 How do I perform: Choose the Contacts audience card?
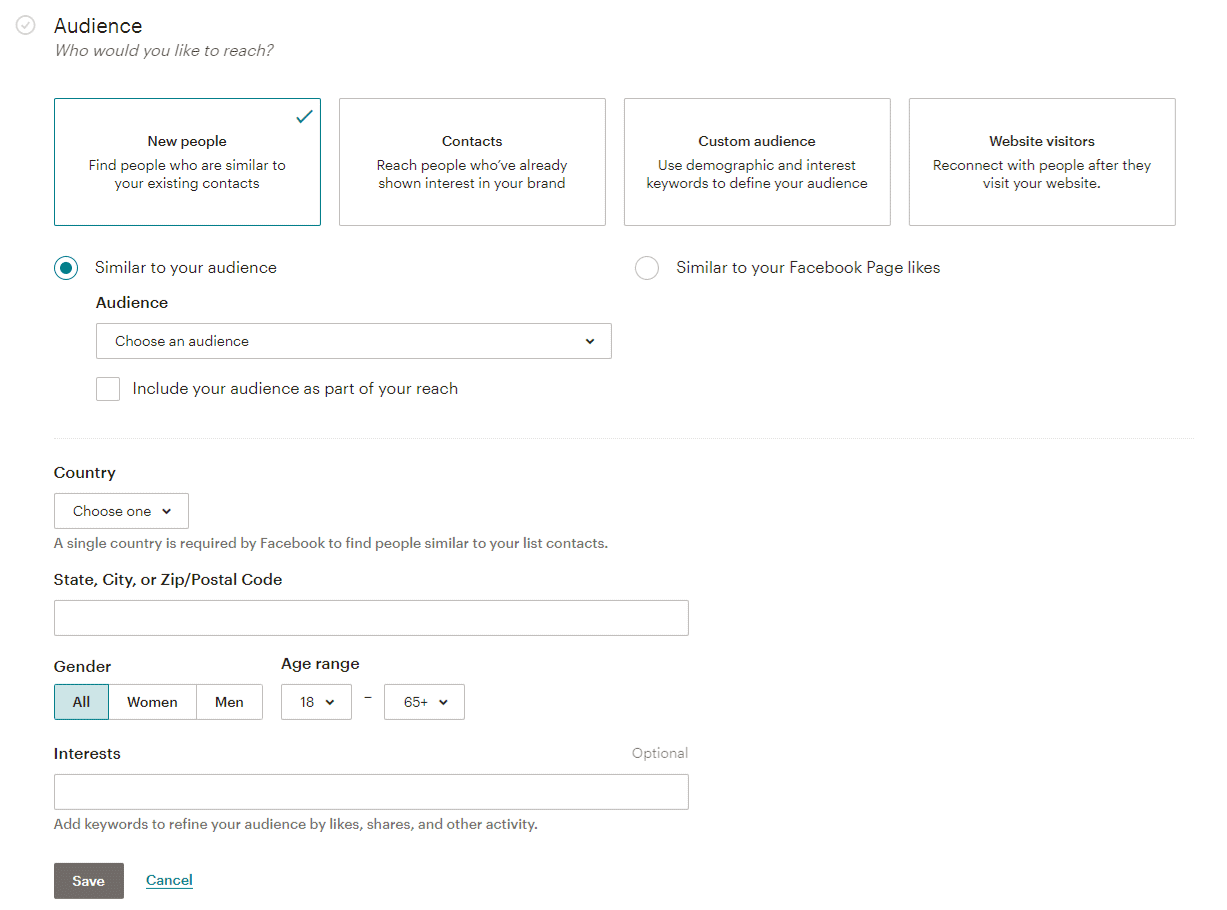coord(472,162)
